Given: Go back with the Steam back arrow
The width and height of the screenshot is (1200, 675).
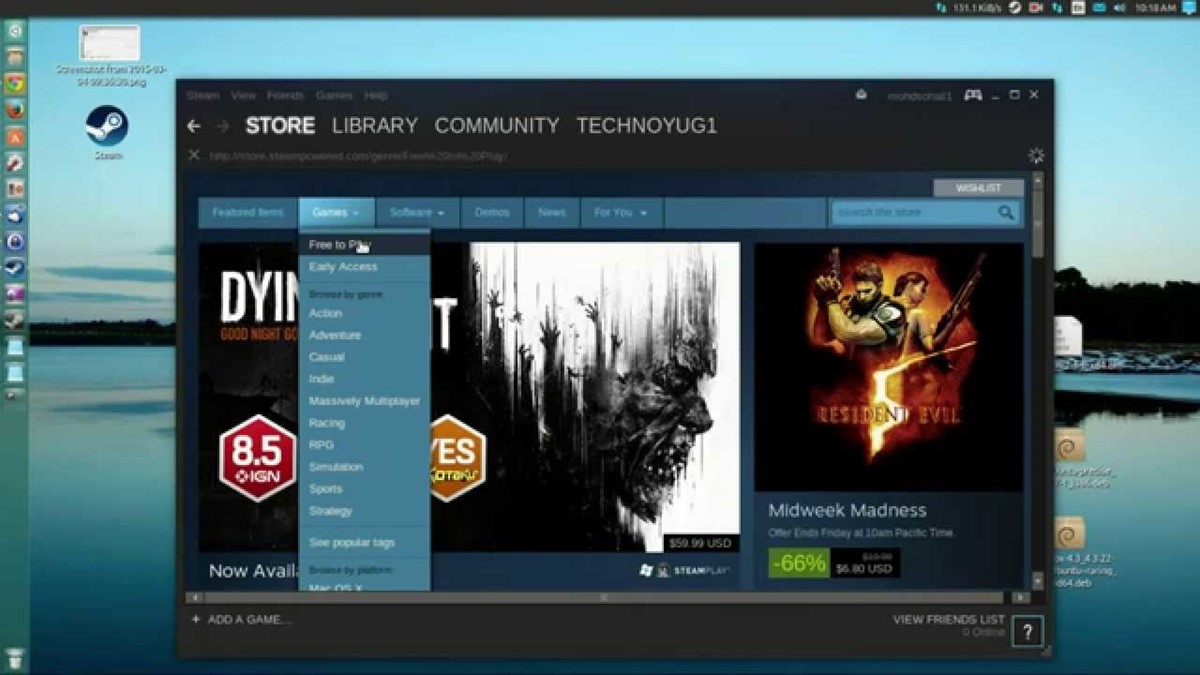Looking at the screenshot, I should 194,126.
